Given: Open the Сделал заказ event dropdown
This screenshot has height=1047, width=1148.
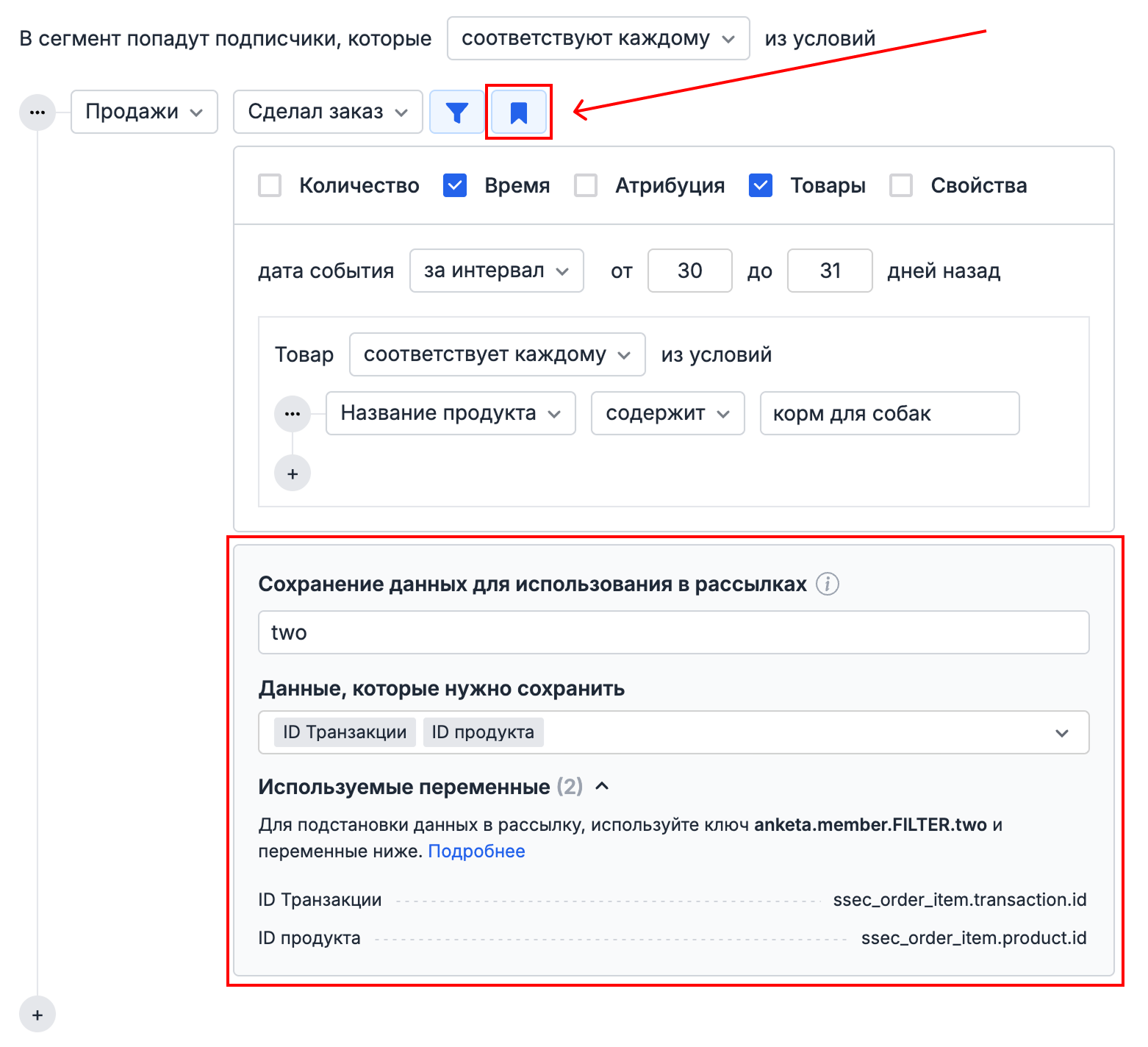Looking at the screenshot, I should tap(328, 112).
